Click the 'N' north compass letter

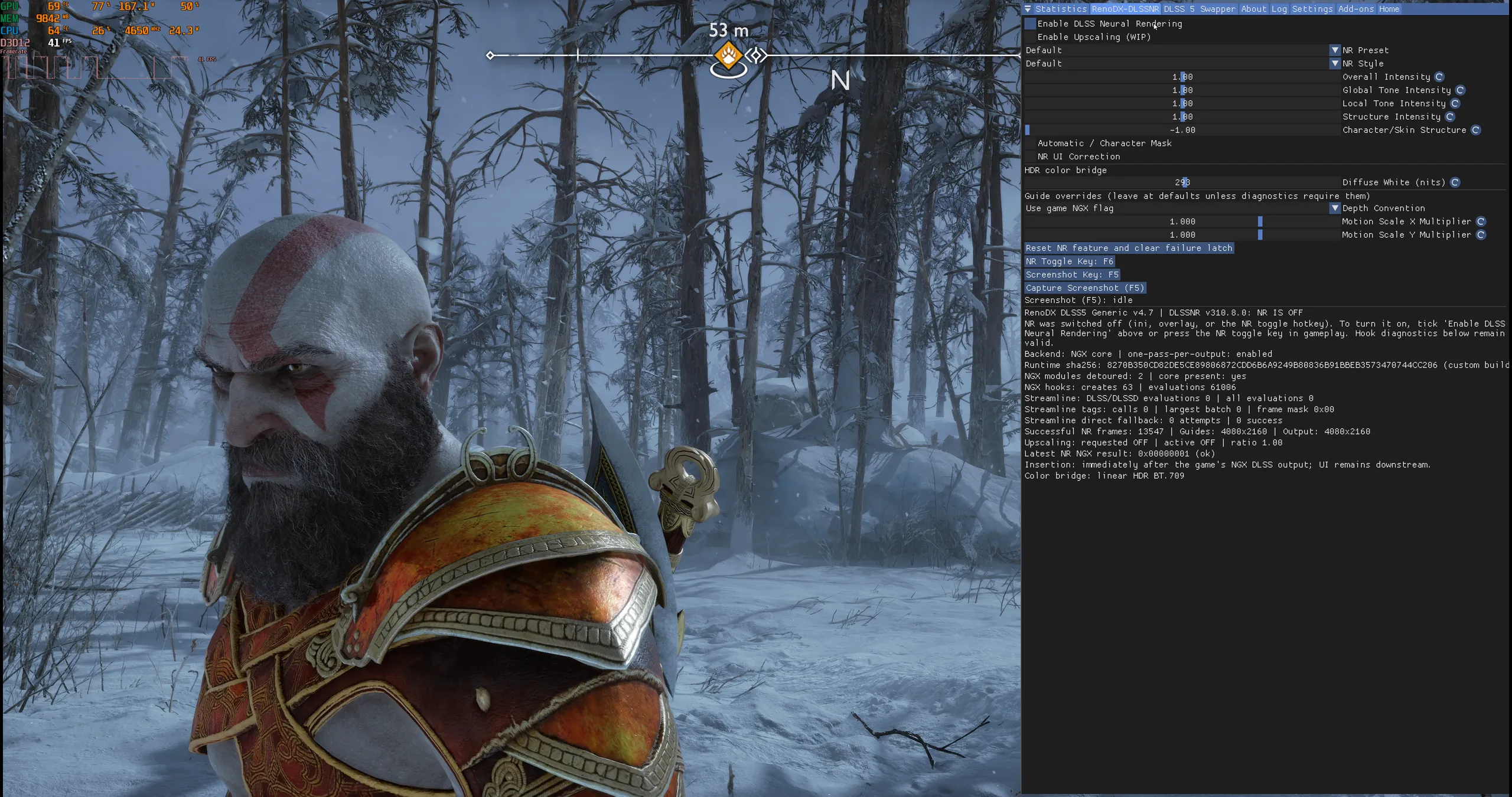840,80
